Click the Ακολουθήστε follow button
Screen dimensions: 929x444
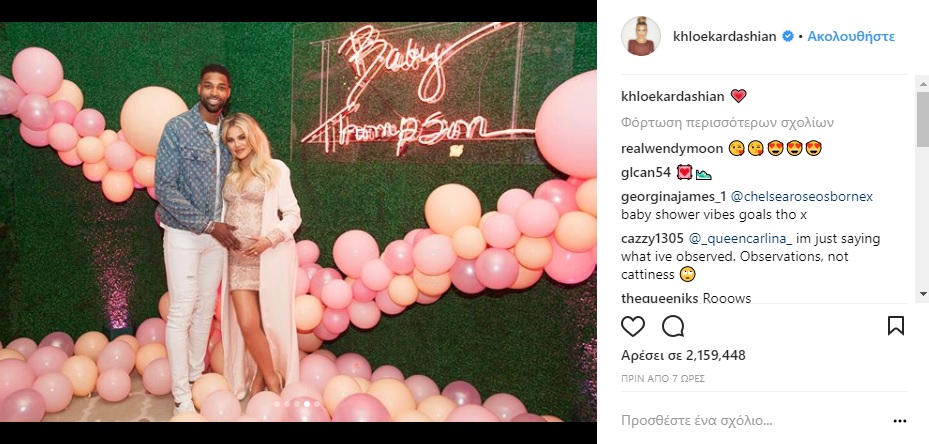(851, 36)
